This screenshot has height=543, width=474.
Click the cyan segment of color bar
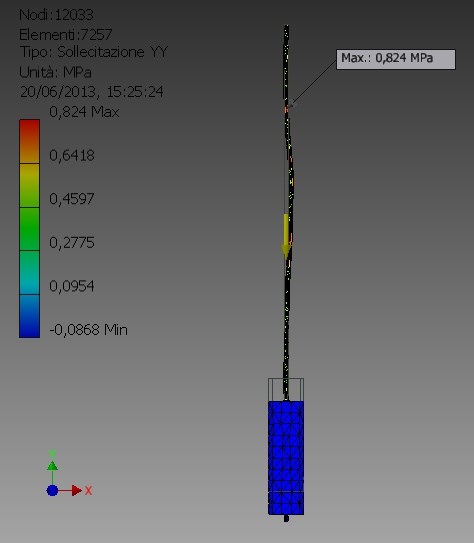point(29,273)
